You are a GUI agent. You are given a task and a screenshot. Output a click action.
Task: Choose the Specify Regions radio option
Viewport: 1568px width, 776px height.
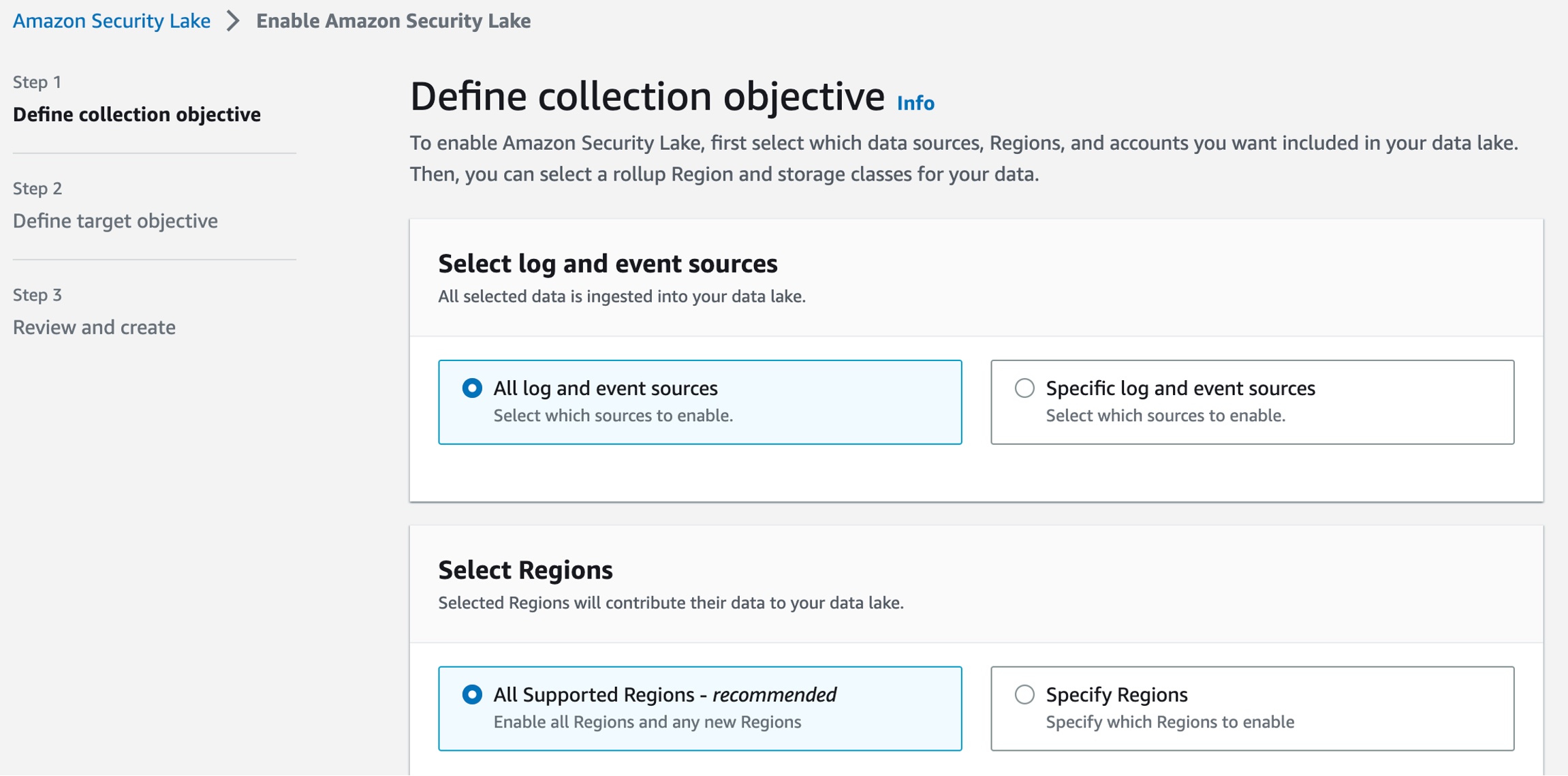(1024, 695)
